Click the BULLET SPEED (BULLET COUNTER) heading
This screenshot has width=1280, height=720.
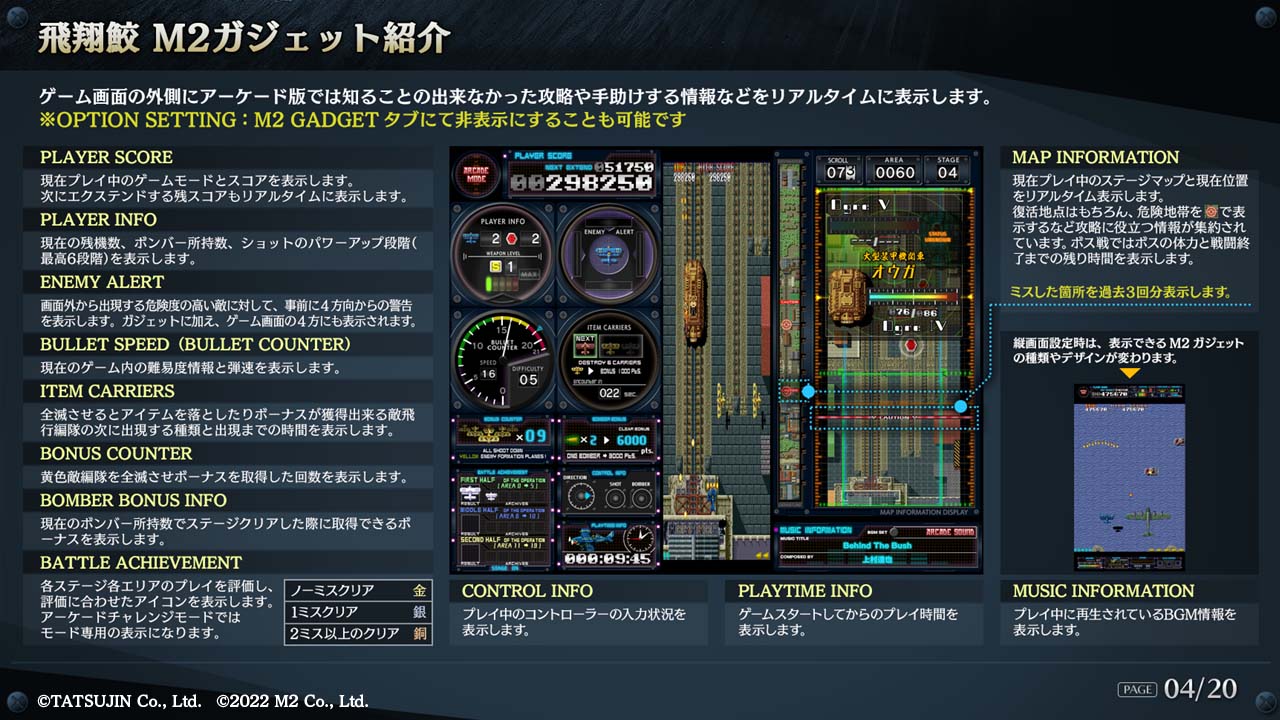pos(196,344)
